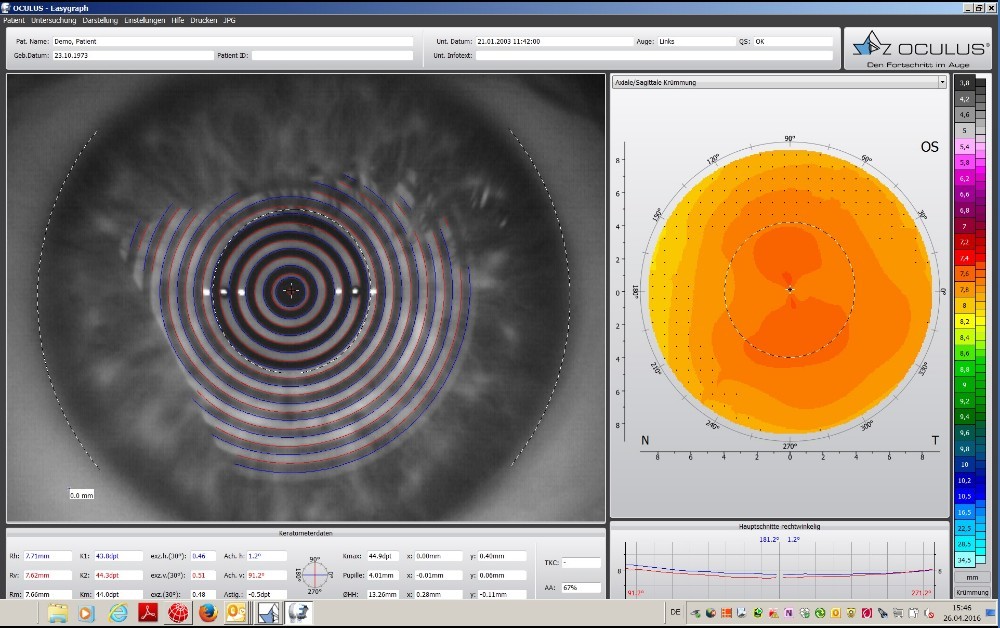Click the red globe taskbar icon

(x=178, y=612)
